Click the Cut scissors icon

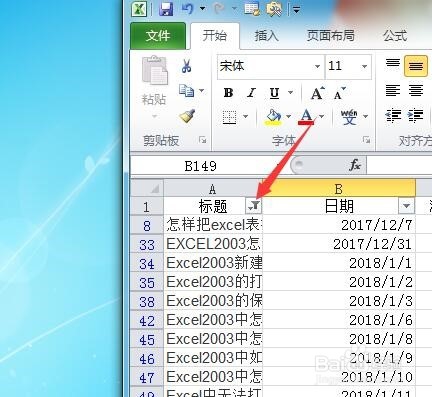pyautogui.click(x=186, y=66)
